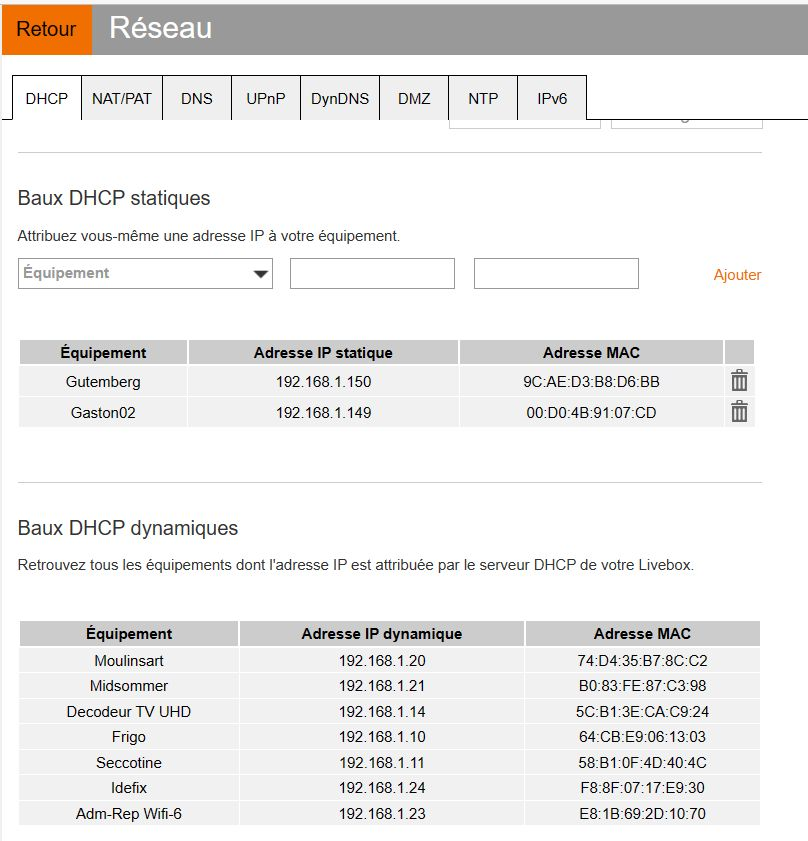Screen dimensions: 808x841
Task: Click MAC address 9C:AE:D3:B8:D6:BB
Action: tap(591, 381)
